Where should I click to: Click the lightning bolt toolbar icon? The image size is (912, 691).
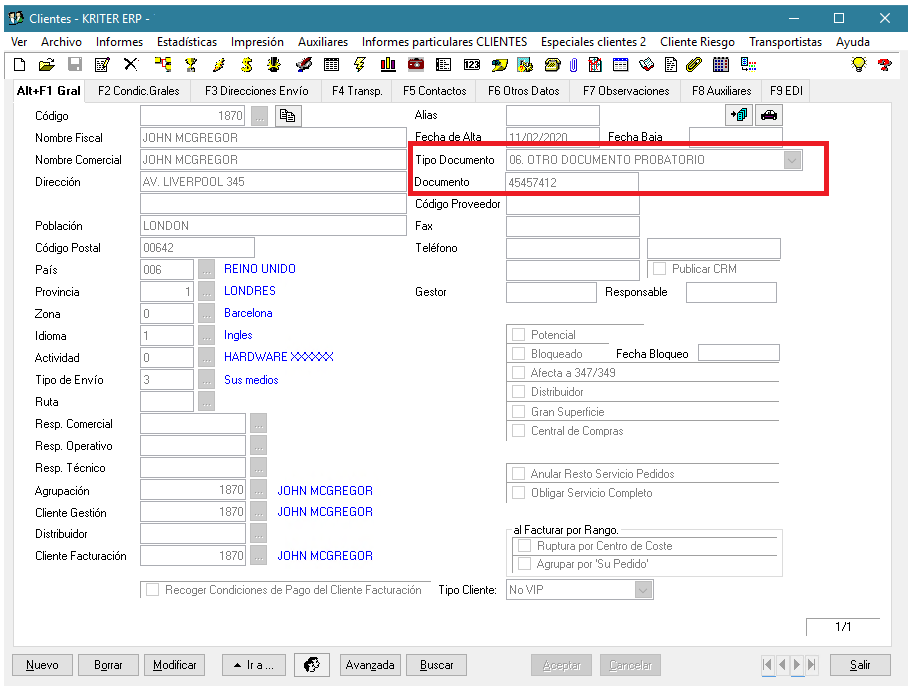tap(360, 65)
